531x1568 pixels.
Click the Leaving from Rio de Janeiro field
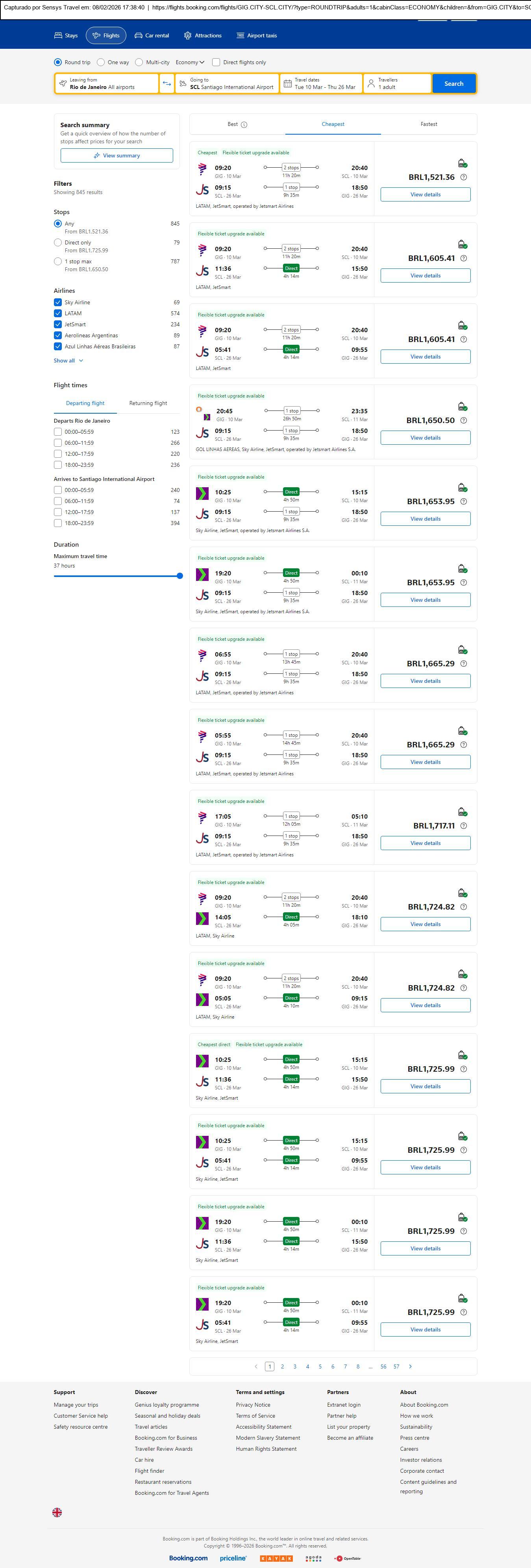[107, 83]
